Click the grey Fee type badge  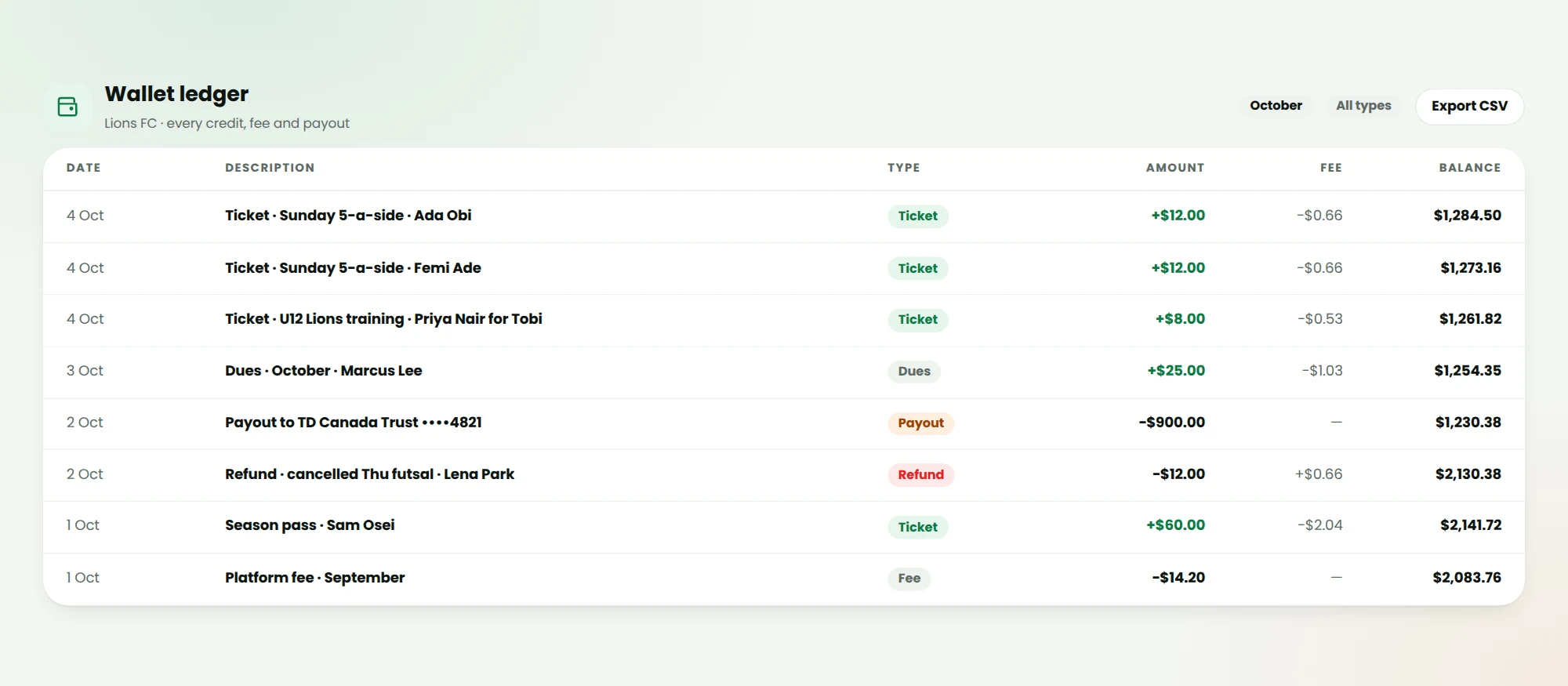[x=909, y=579]
